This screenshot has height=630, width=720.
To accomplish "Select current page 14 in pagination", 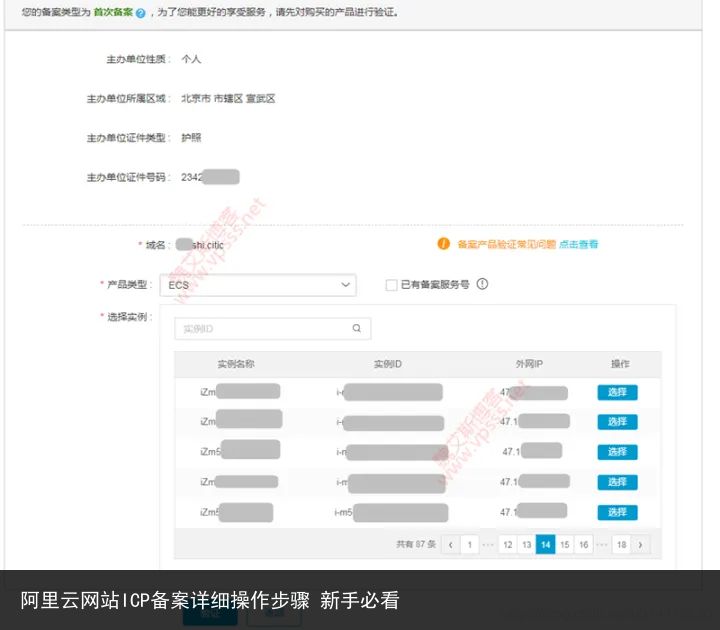I will (546, 545).
